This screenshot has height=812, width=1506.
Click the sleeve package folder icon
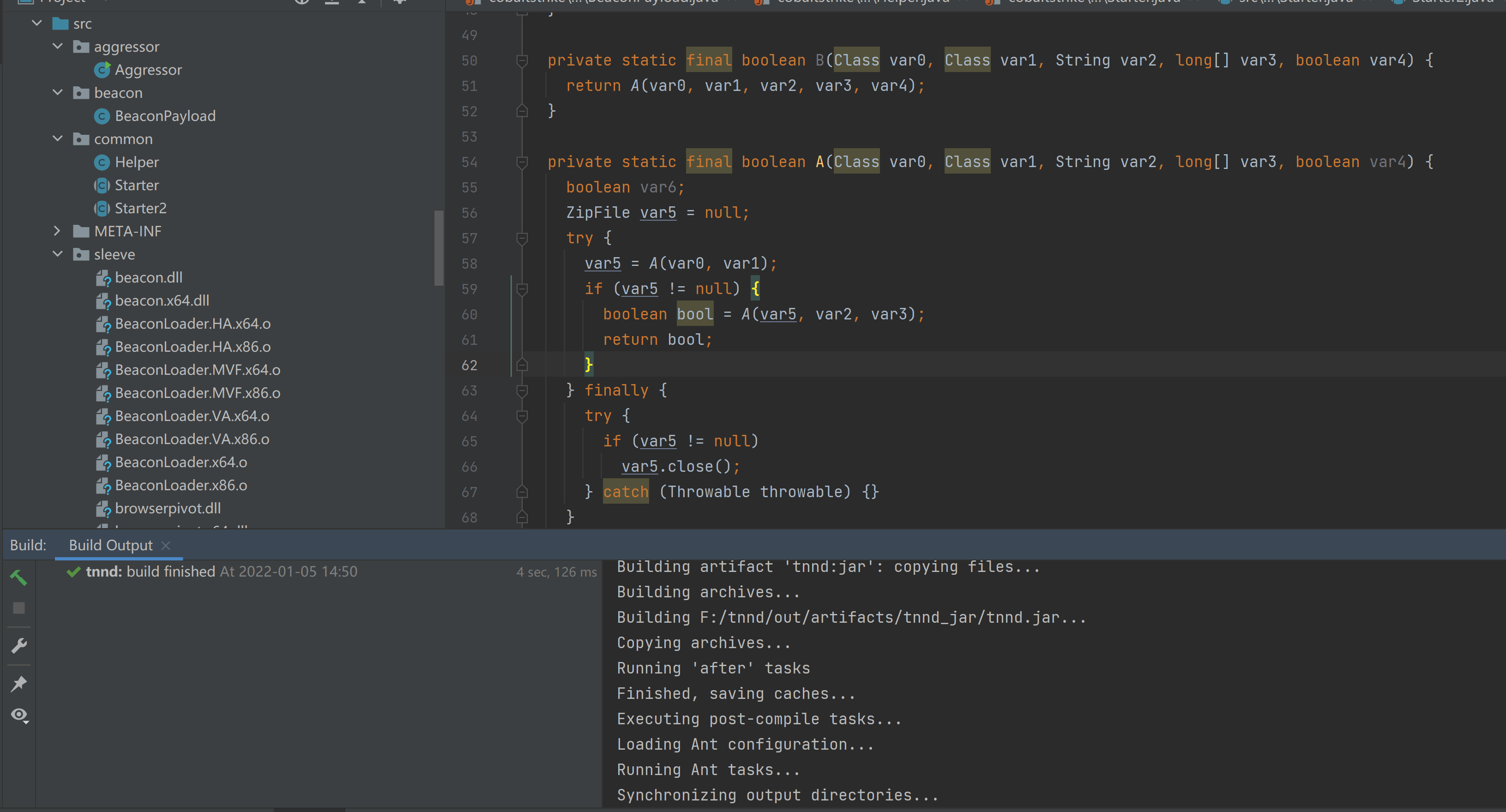(81, 255)
